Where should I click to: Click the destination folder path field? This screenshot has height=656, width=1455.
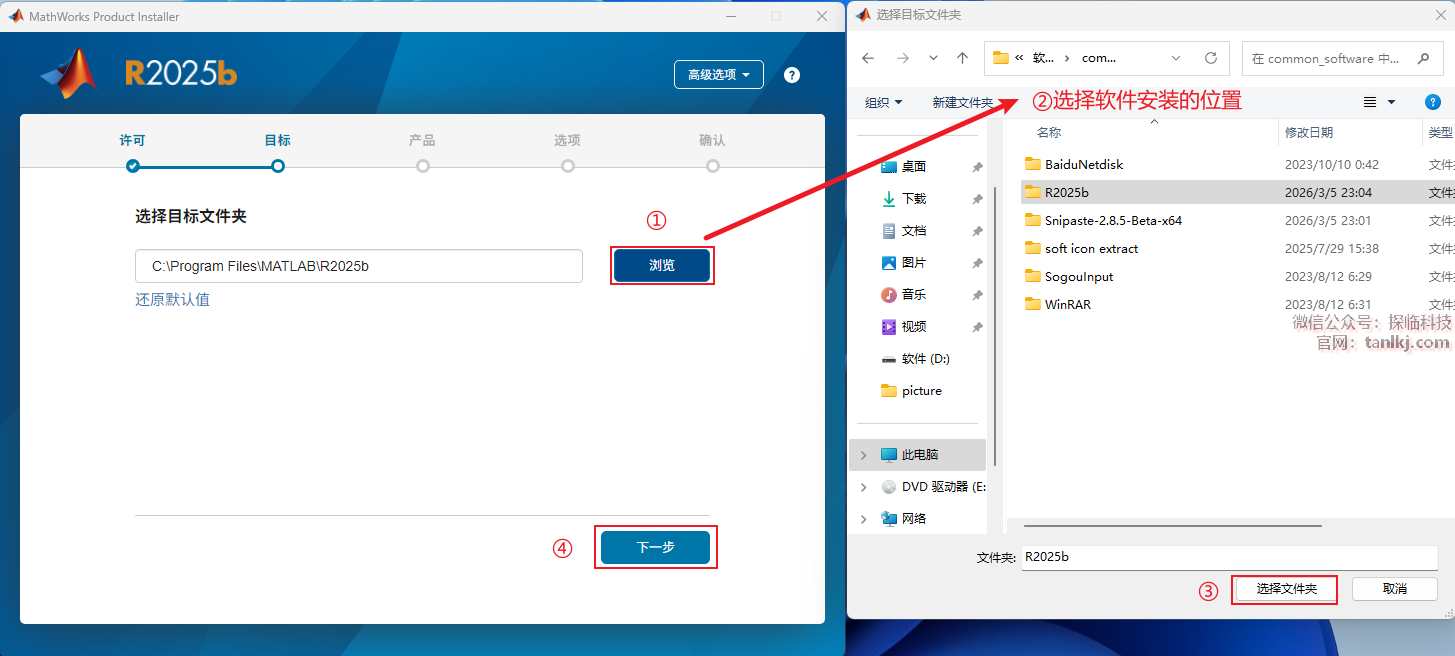[x=359, y=266]
